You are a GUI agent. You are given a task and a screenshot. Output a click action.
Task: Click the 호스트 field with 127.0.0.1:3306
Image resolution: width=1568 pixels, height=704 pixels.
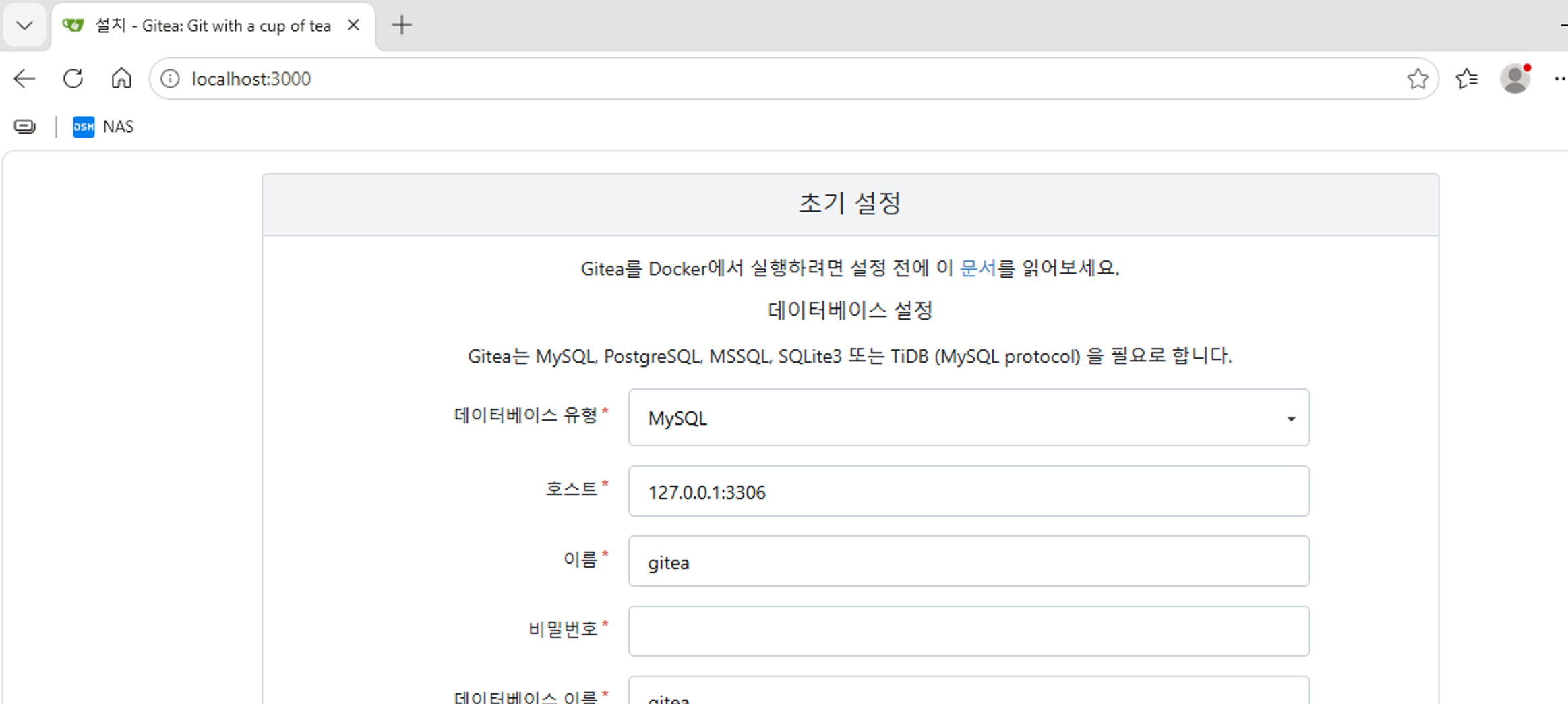(969, 491)
